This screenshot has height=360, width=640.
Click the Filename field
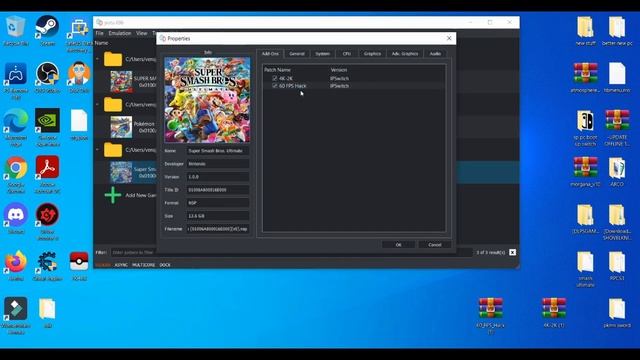(x=218, y=229)
